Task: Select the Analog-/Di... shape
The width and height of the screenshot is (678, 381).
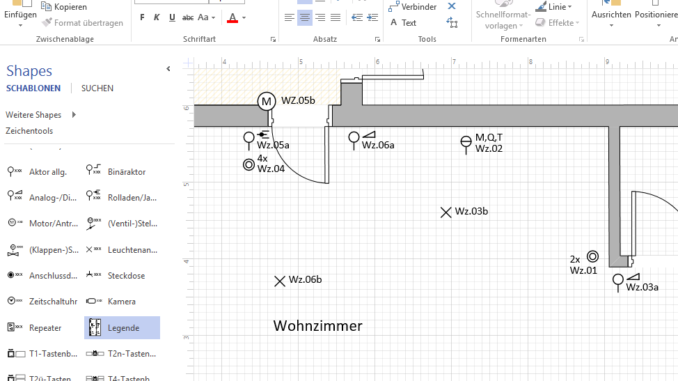Action: tap(42, 198)
